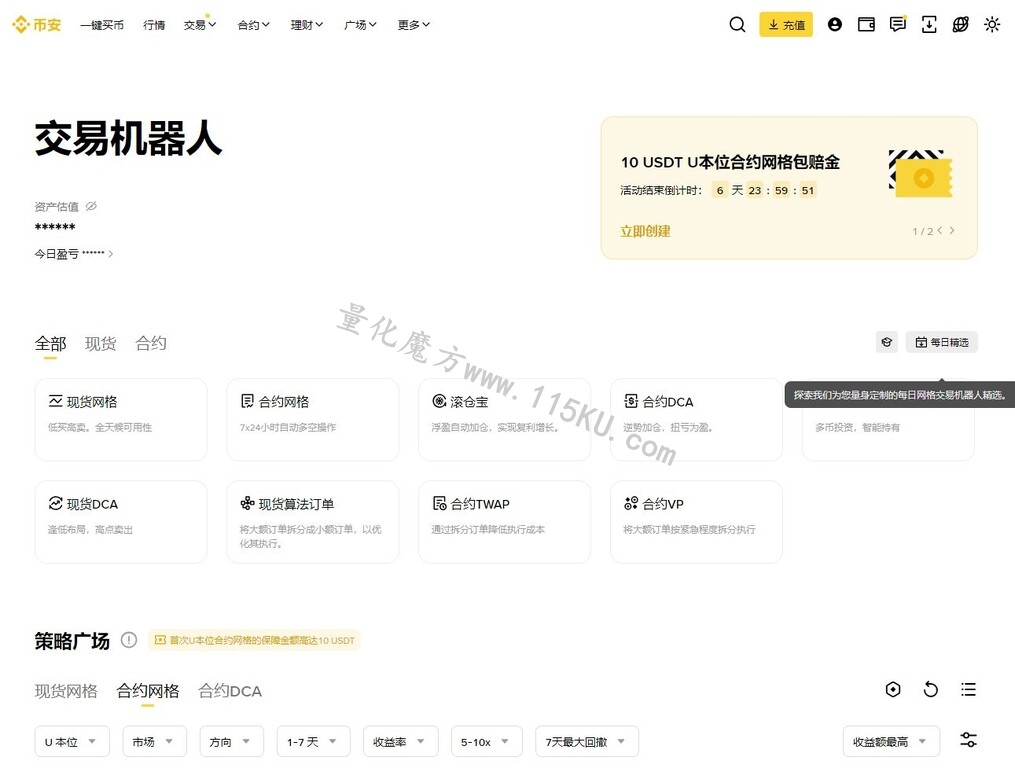Viewport: 1015px width, 768px height.
Task: Open the 市场 dropdown
Action: (x=154, y=741)
